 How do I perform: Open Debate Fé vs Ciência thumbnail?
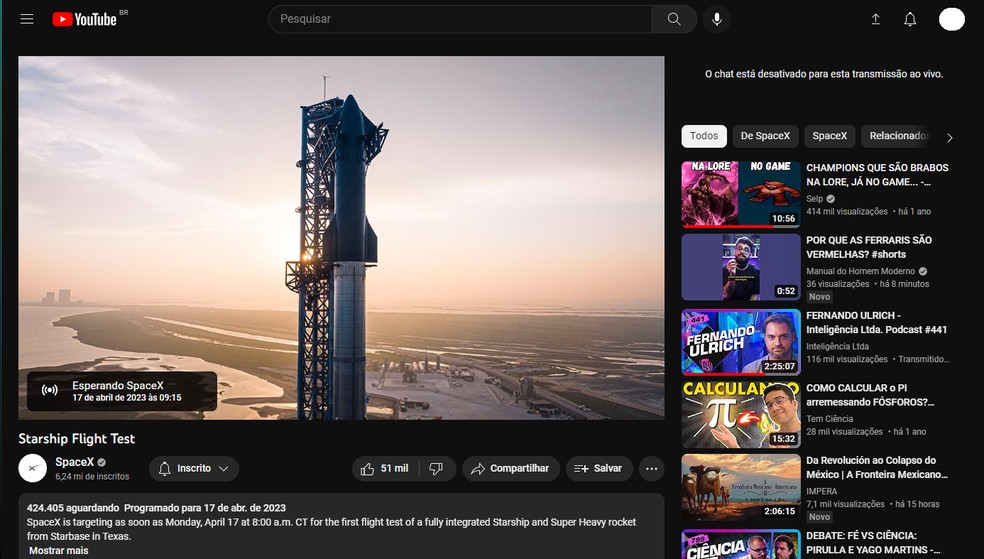tap(741, 544)
